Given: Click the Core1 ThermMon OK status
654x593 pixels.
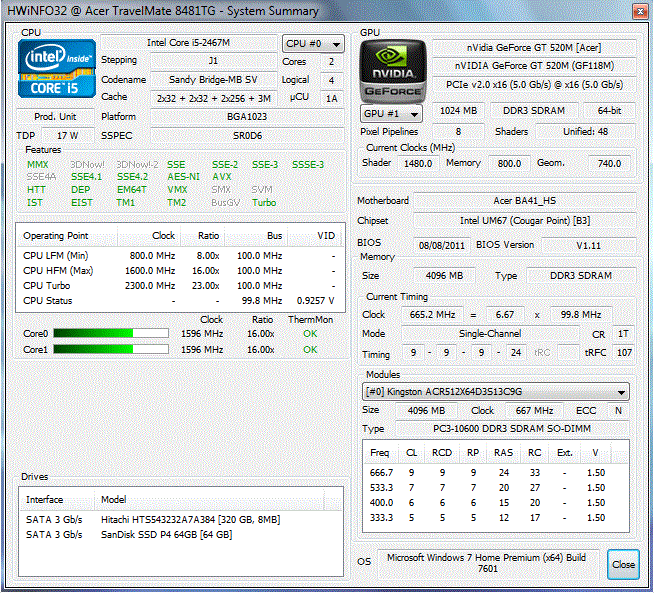Looking at the screenshot, I should click(x=310, y=349).
